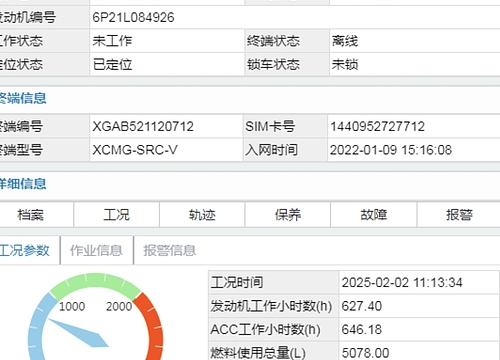Click the 终端状态 label
The image size is (500, 360).
tap(273, 41)
